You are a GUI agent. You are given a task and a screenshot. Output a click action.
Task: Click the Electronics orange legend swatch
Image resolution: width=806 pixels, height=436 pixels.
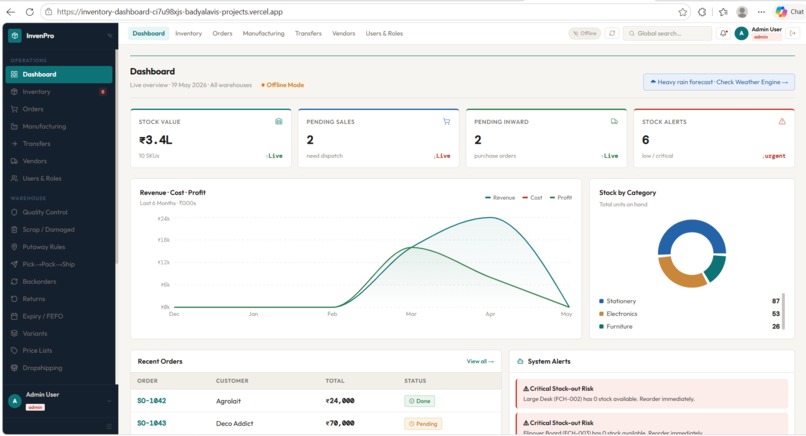[601, 314]
